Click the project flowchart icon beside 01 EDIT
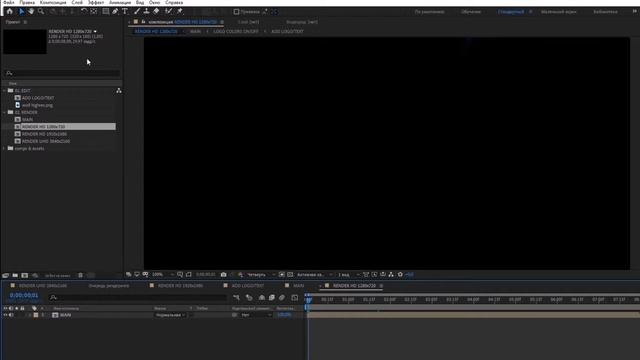 pyautogui.click(x=119, y=91)
